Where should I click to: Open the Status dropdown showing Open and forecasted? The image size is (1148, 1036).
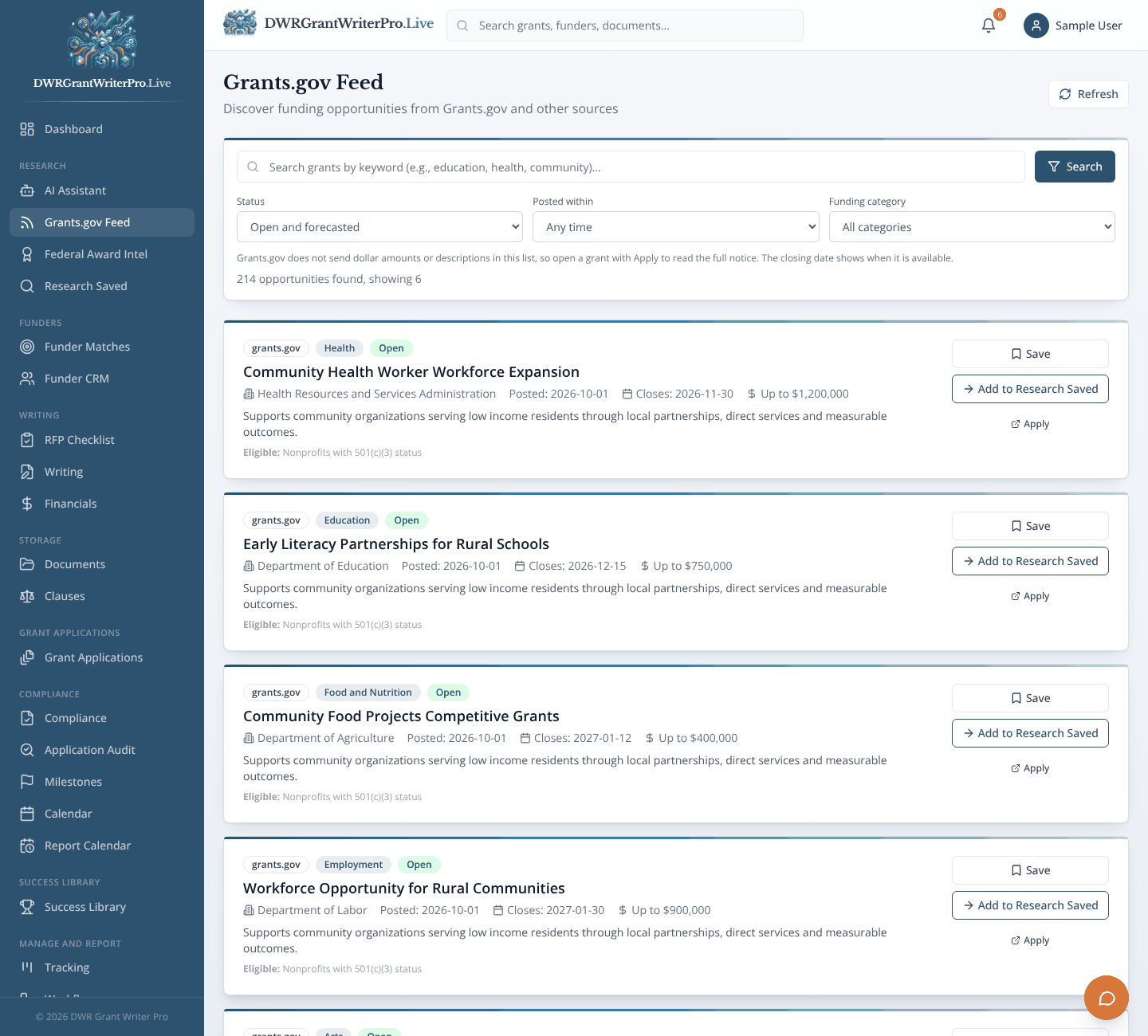click(x=379, y=227)
